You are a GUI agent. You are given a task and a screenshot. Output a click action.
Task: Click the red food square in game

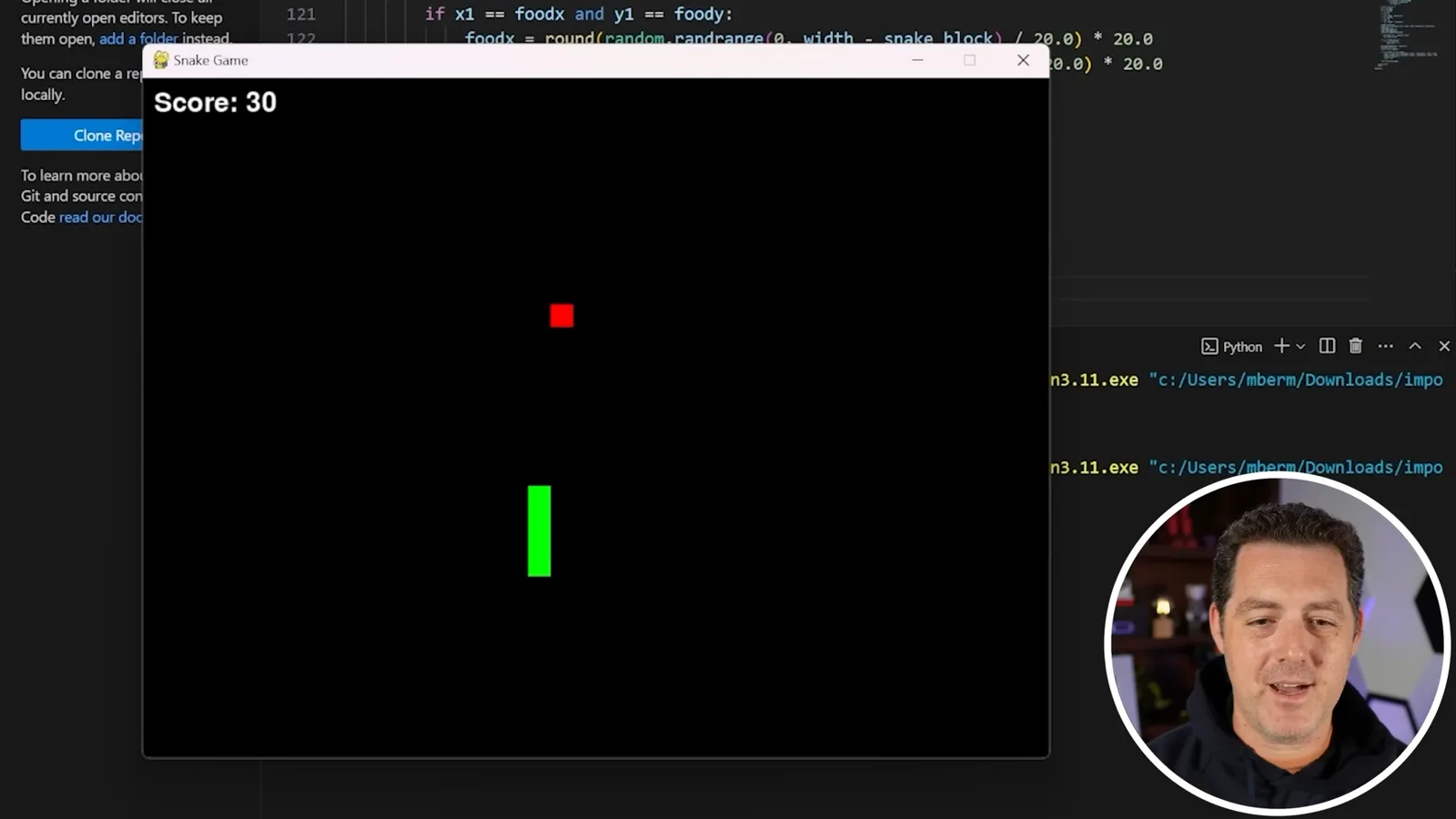(x=561, y=316)
